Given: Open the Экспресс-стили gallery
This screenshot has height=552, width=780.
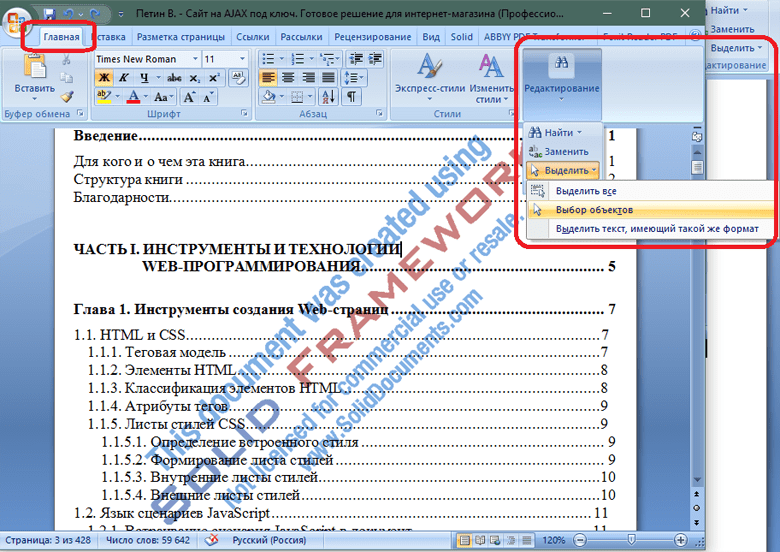Looking at the screenshot, I should point(430,77).
